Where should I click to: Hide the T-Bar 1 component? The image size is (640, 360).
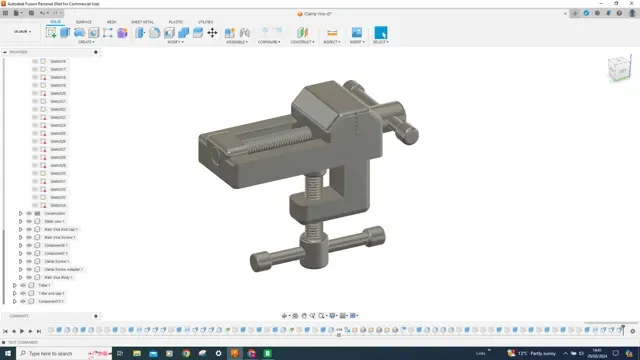point(23,285)
